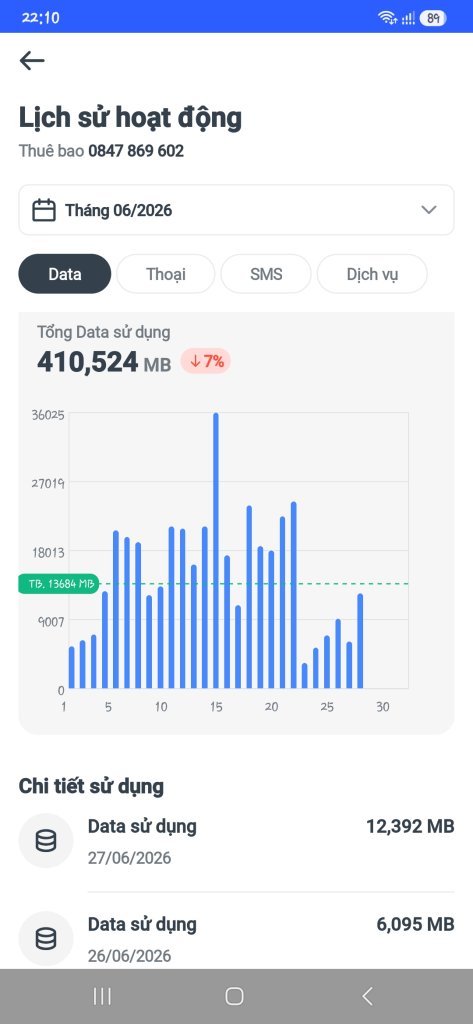473x1024 pixels.
Task: Select the Data tab
Action: click(x=65, y=274)
